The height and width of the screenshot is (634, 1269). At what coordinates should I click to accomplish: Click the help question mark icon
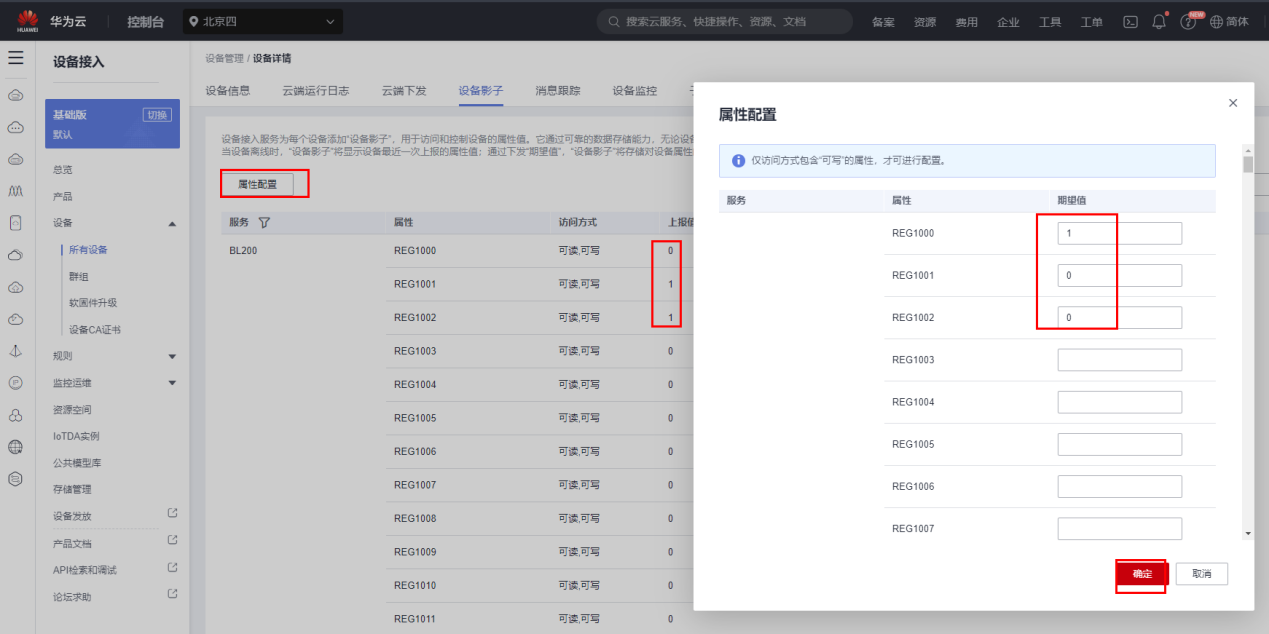[x=1188, y=22]
